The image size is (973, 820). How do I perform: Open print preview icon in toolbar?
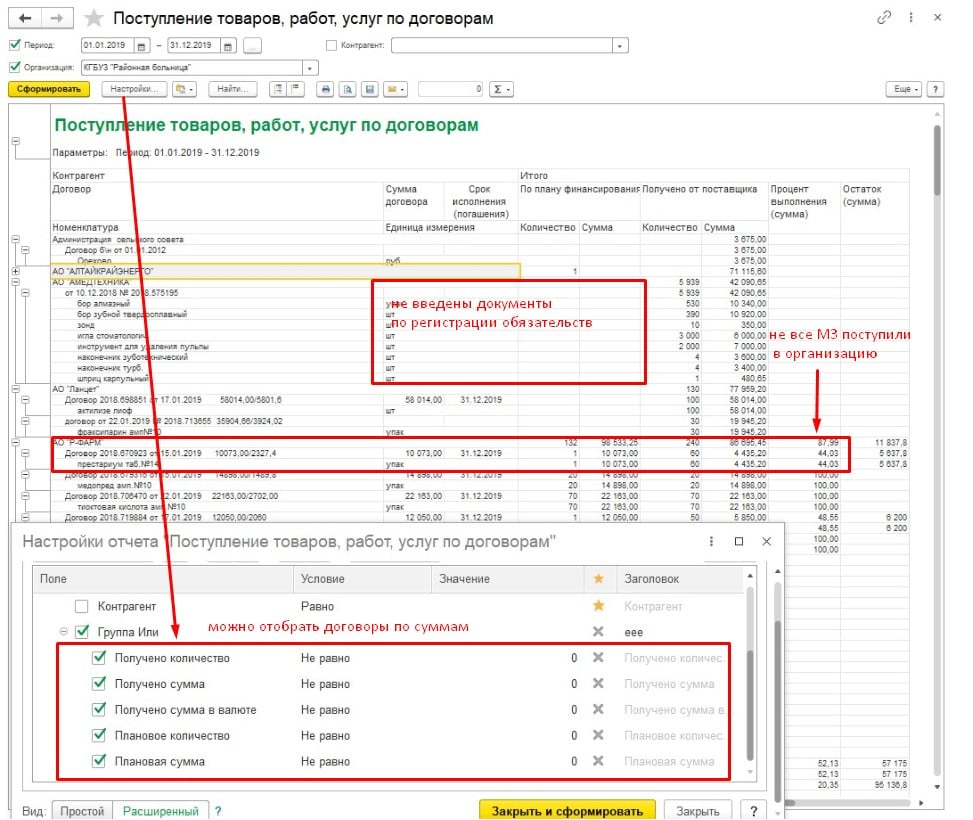pyautogui.click(x=347, y=89)
